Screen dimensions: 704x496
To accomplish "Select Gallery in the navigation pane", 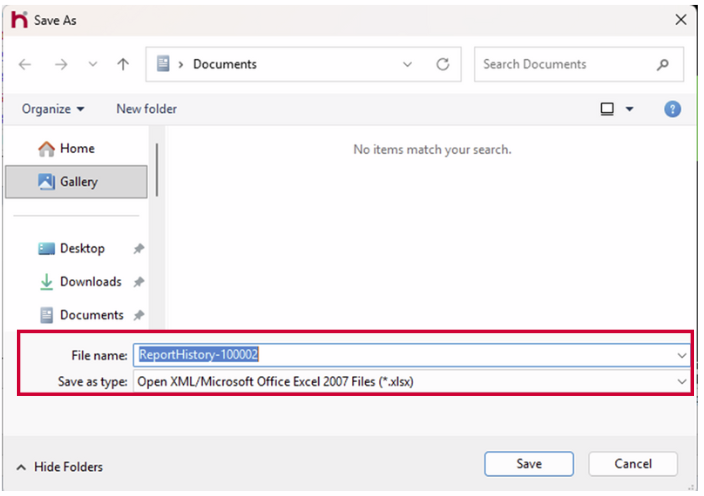I will (x=77, y=182).
